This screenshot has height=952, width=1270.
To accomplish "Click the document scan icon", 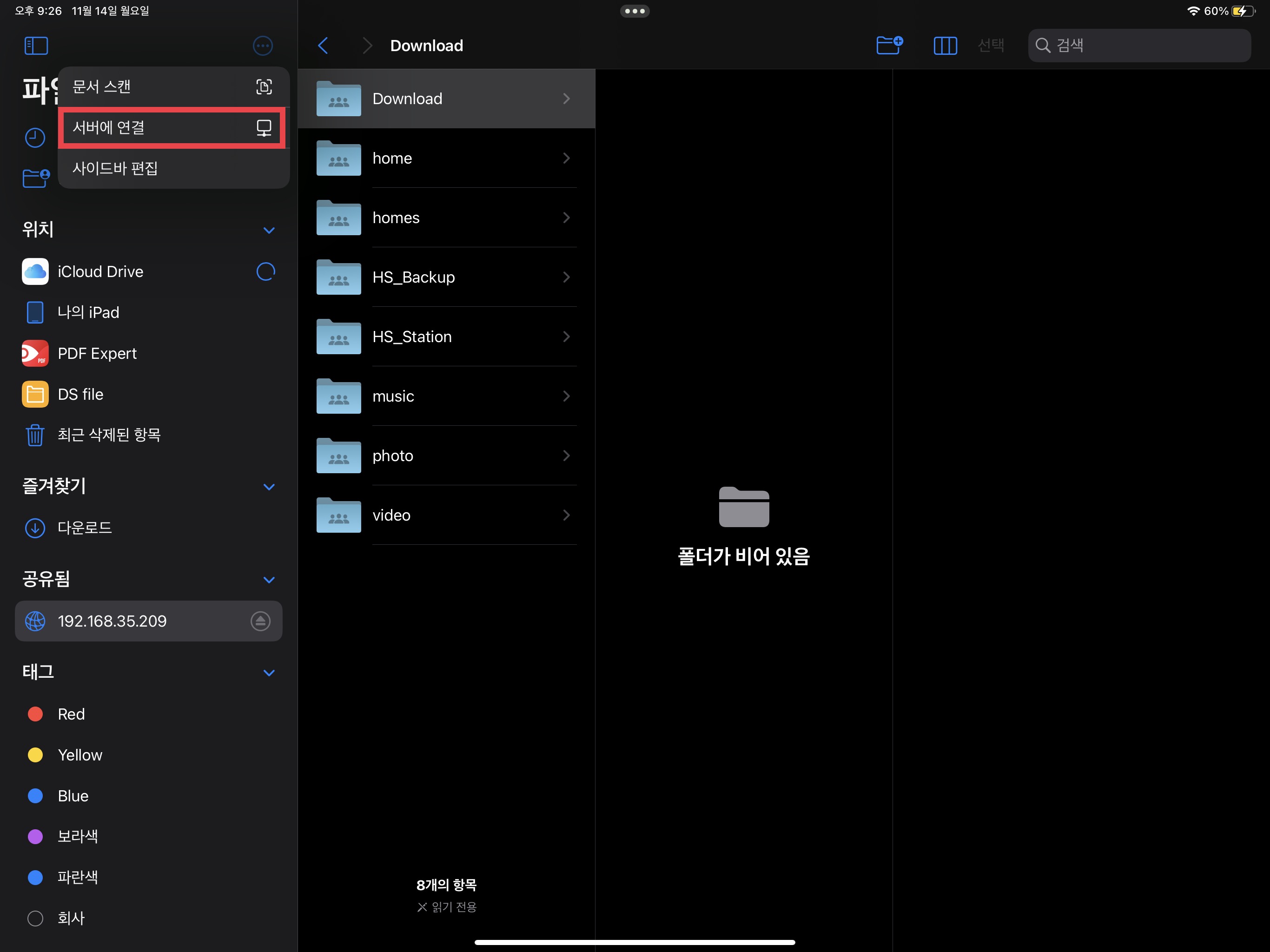I will 264,87.
